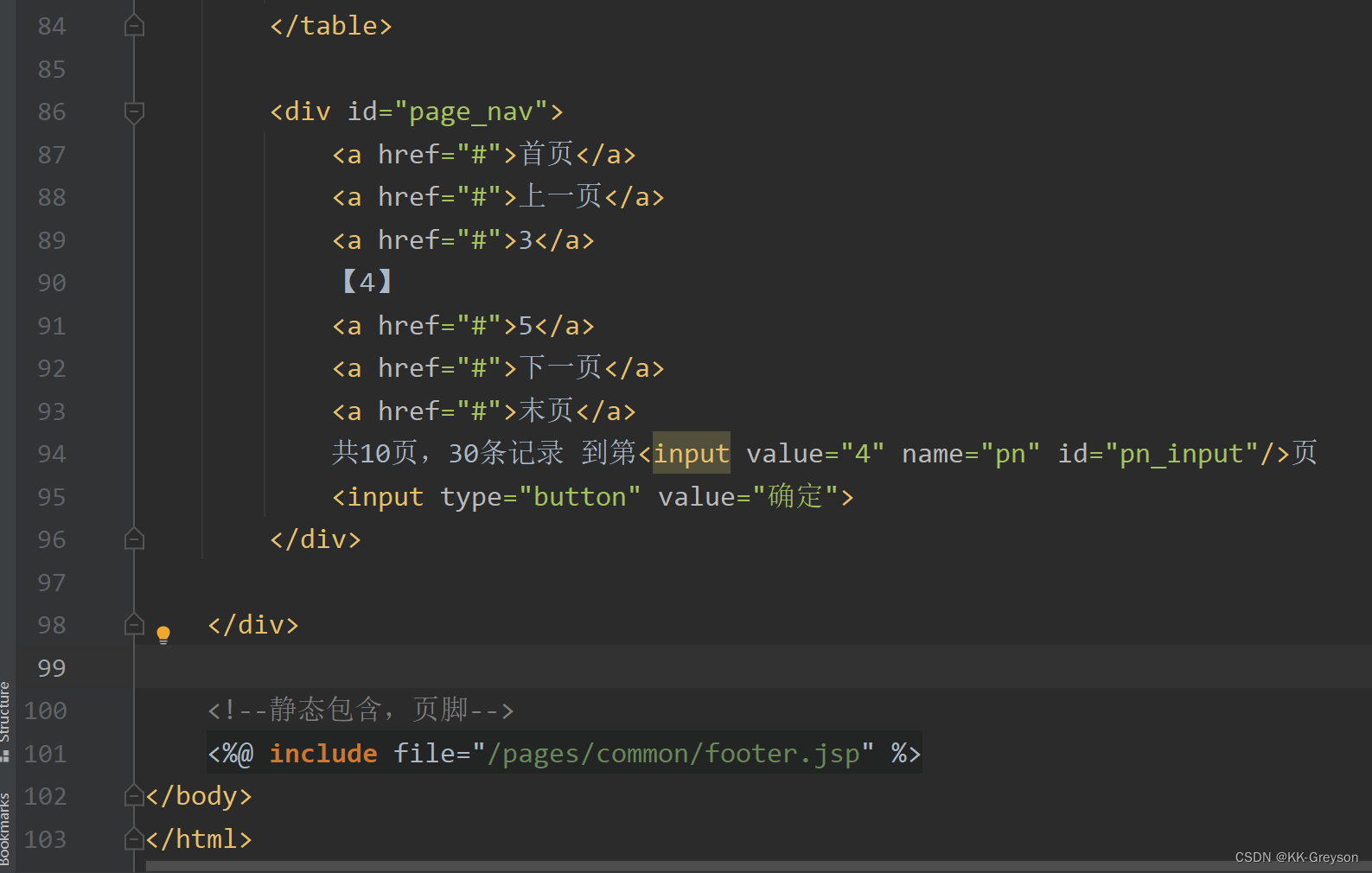Click the type="button" attribute on line 95
The height and width of the screenshot is (873, 1372).
540,496
